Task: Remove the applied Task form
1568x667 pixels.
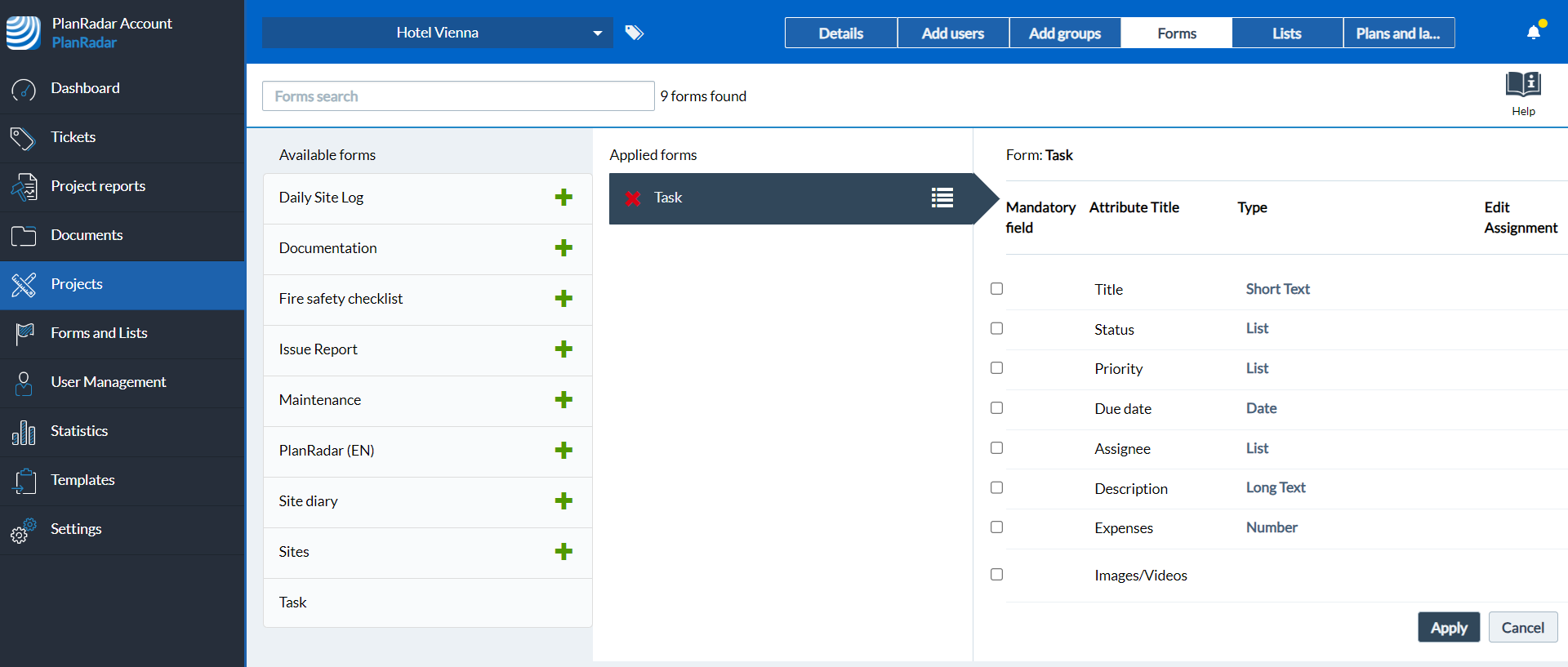Action: (633, 198)
